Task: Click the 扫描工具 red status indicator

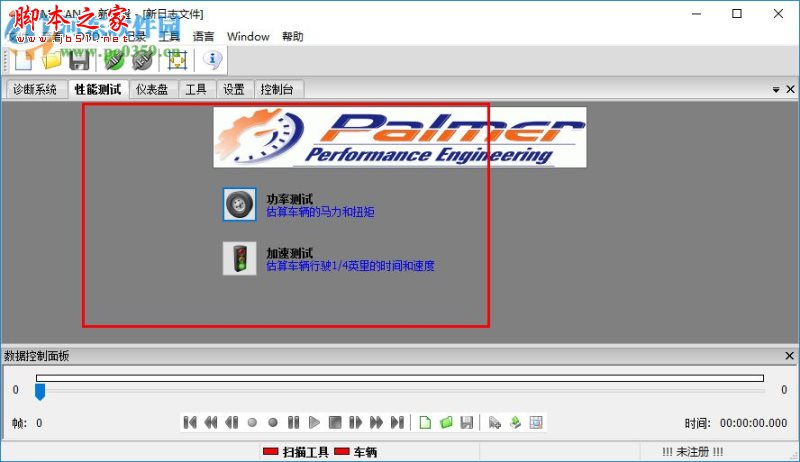Action: point(270,451)
